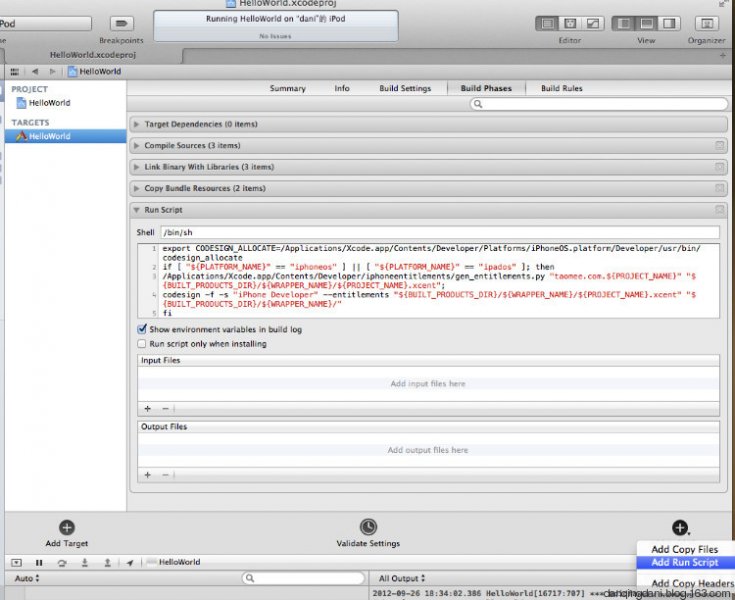
Task: Open the Auto variables scope dropdown
Action: (27, 578)
